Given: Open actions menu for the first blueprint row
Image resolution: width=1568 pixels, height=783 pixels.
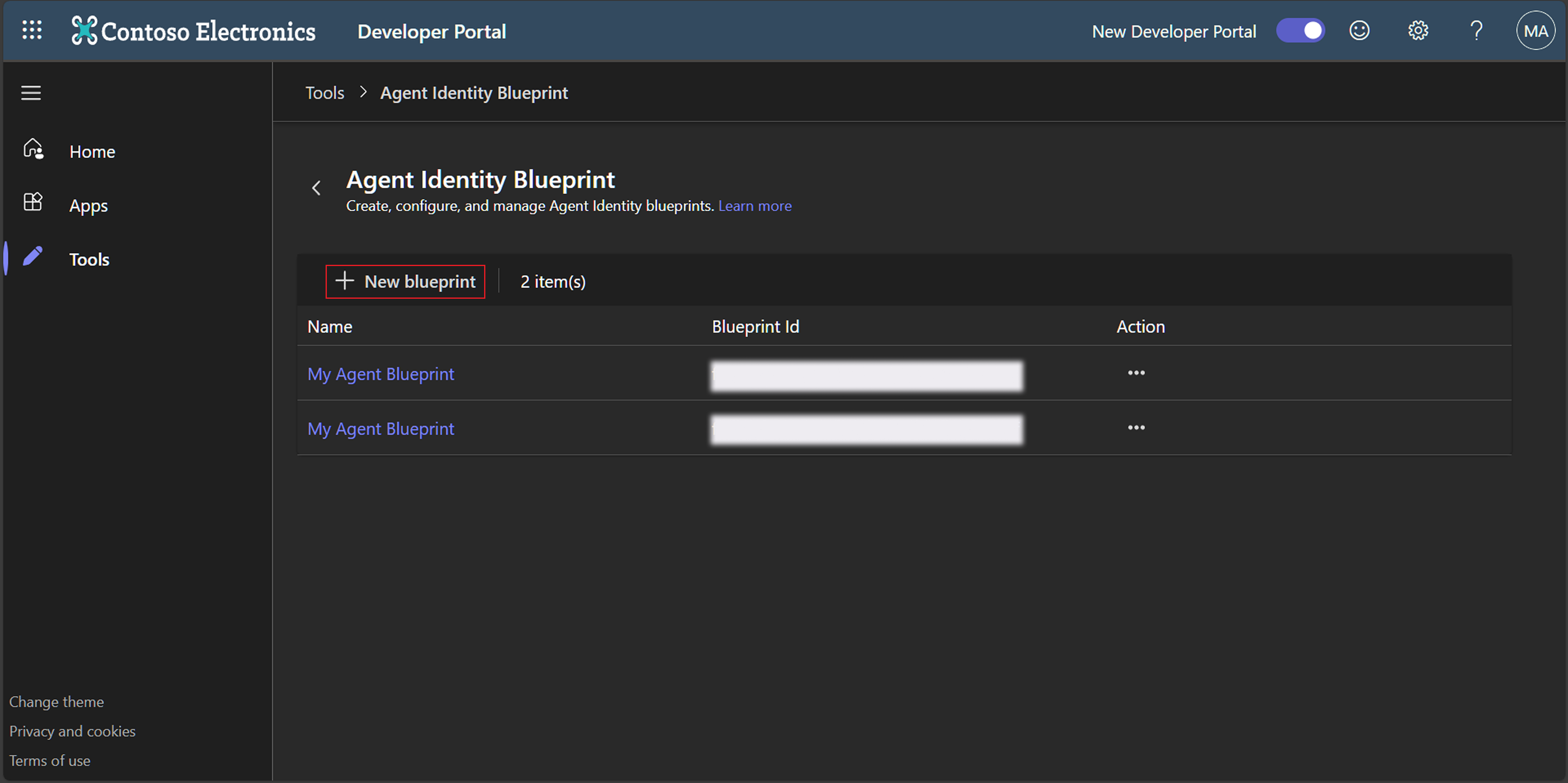Looking at the screenshot, I should (1136, 373).
